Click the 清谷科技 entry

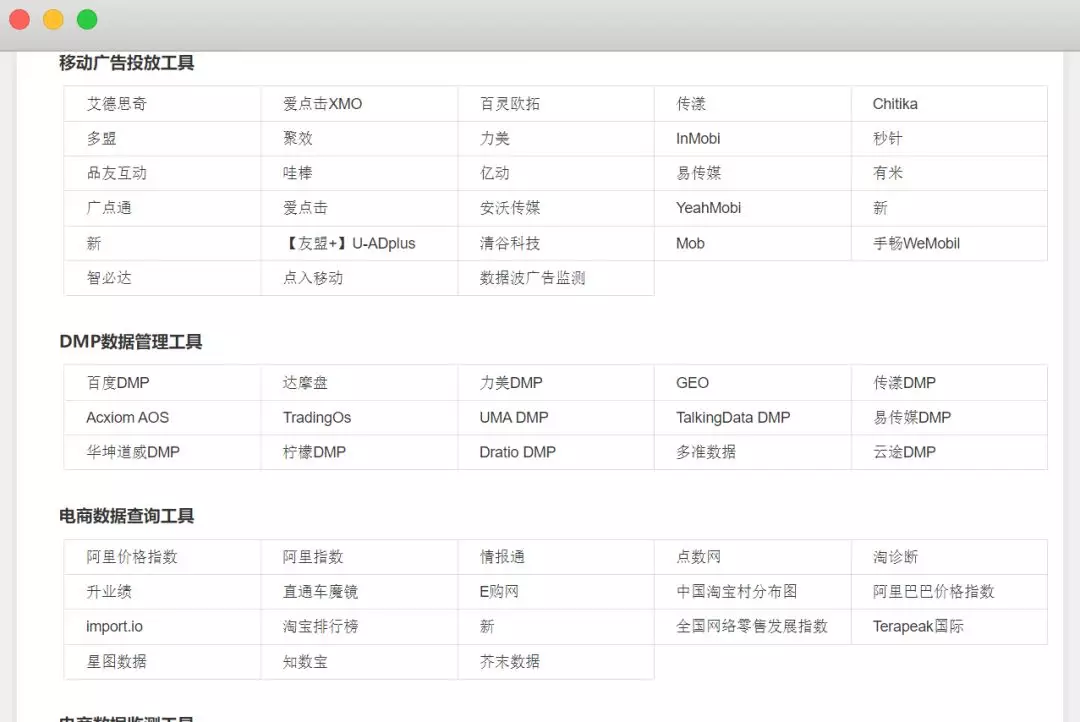pos(510,243)
